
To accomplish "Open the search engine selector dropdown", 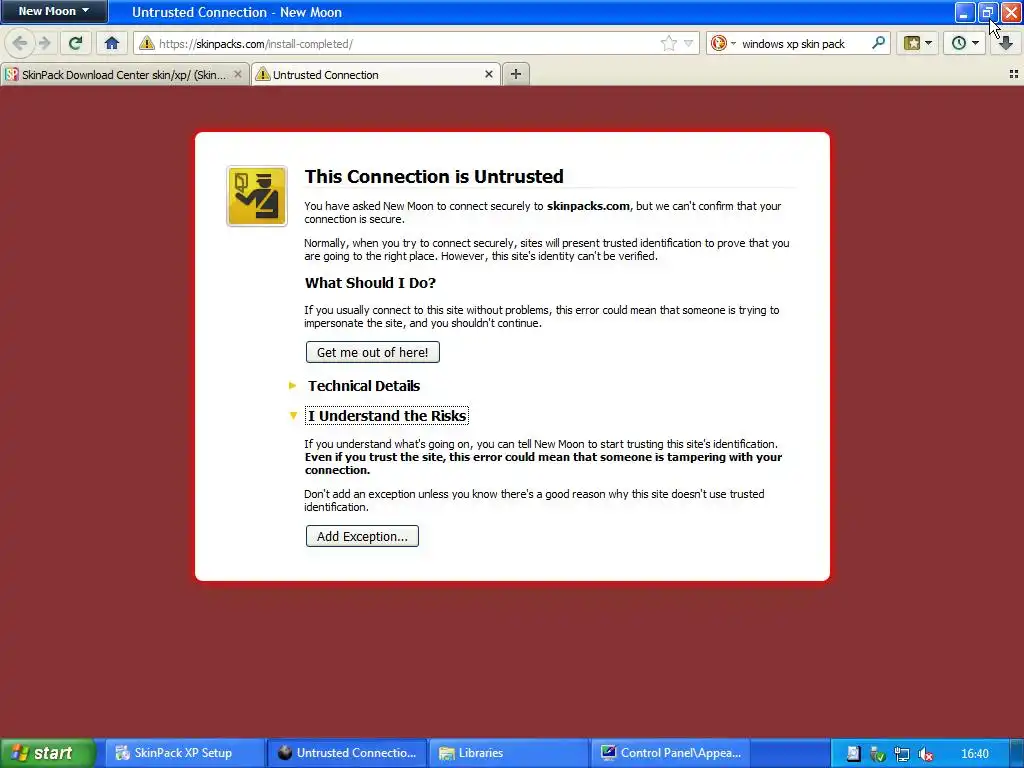I will (x=723, y=44).
